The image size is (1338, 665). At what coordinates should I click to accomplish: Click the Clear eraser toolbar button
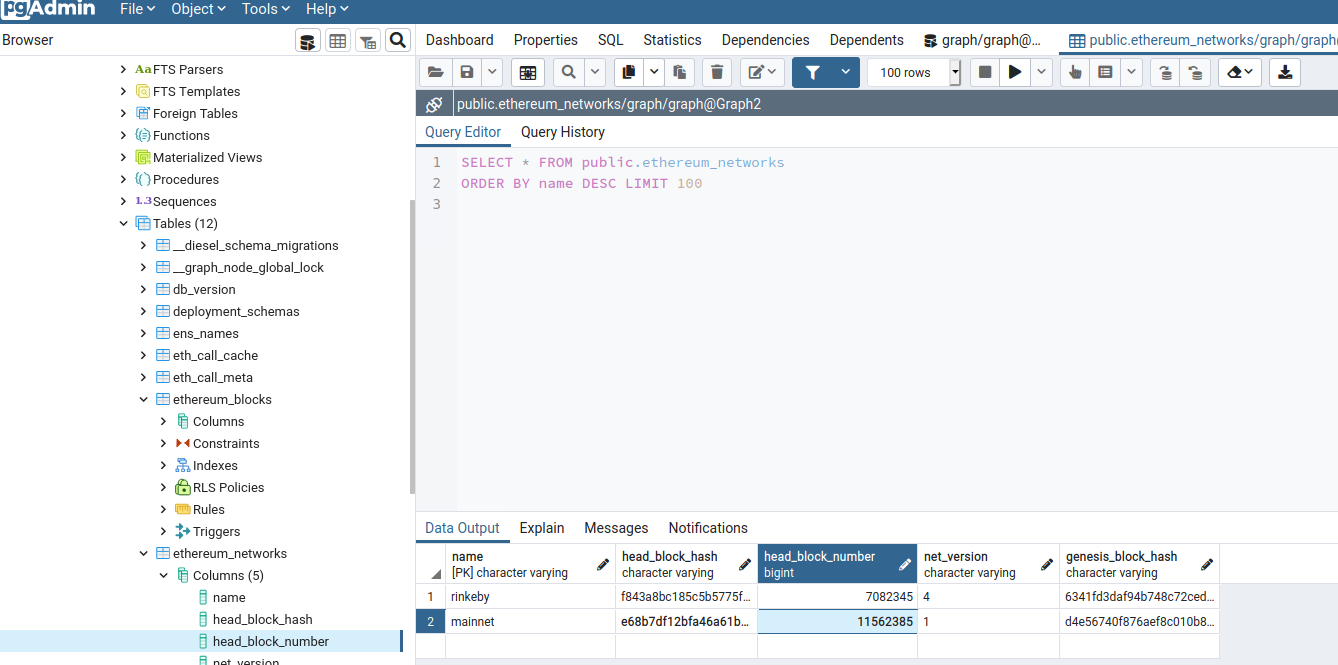(x=1240, y=72)
